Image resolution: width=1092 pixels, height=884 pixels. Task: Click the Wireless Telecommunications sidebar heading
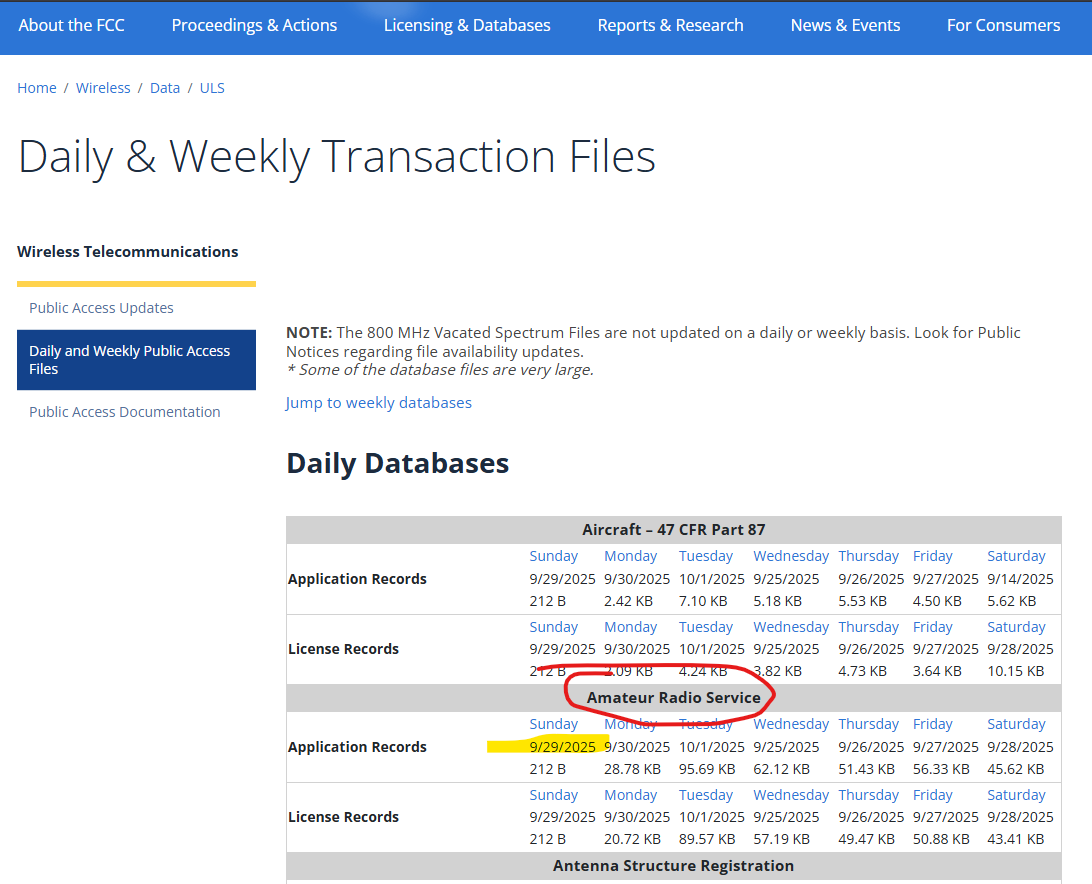(x=127, y=251)
